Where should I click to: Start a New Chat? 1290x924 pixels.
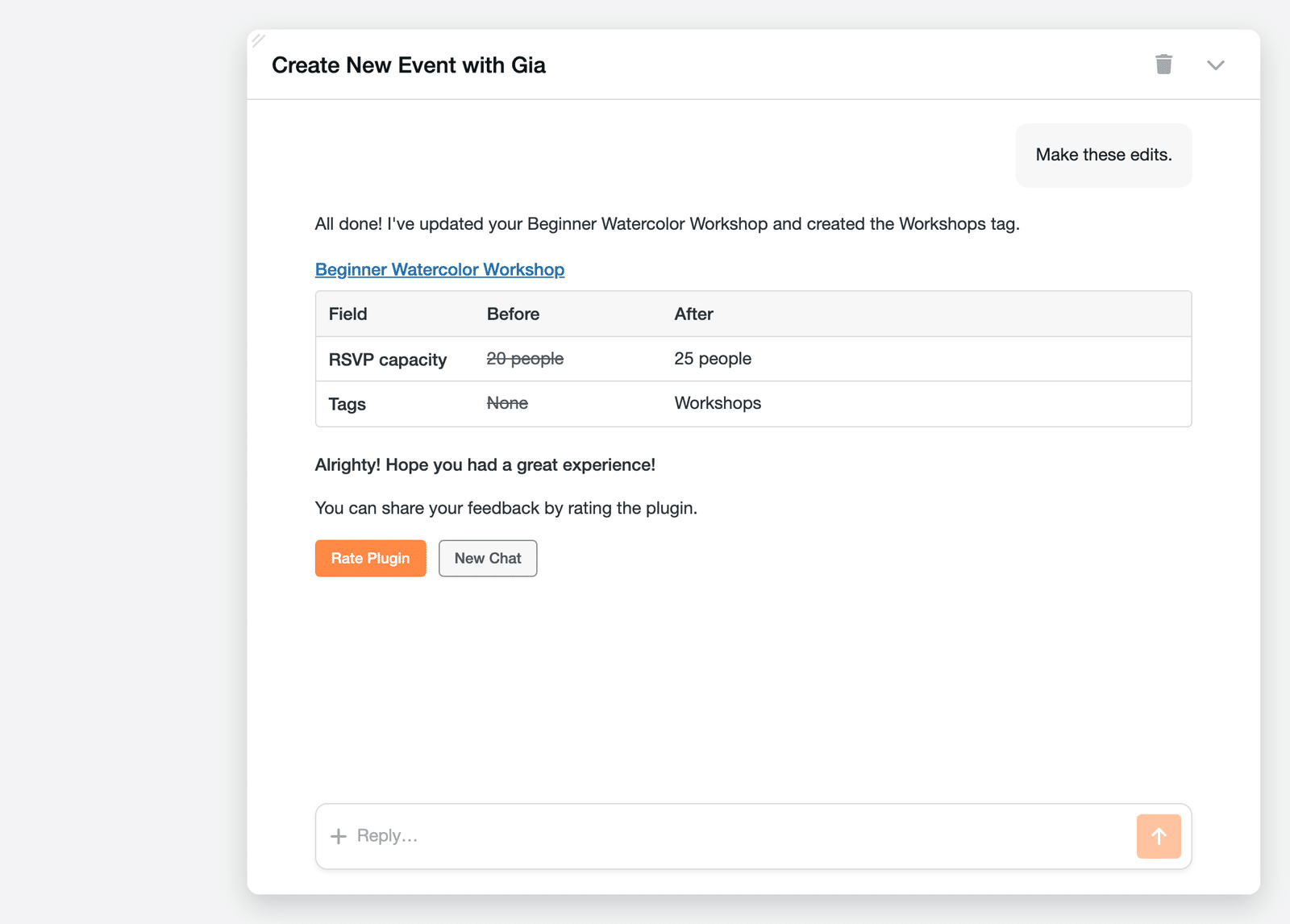[x=488, y=558]
